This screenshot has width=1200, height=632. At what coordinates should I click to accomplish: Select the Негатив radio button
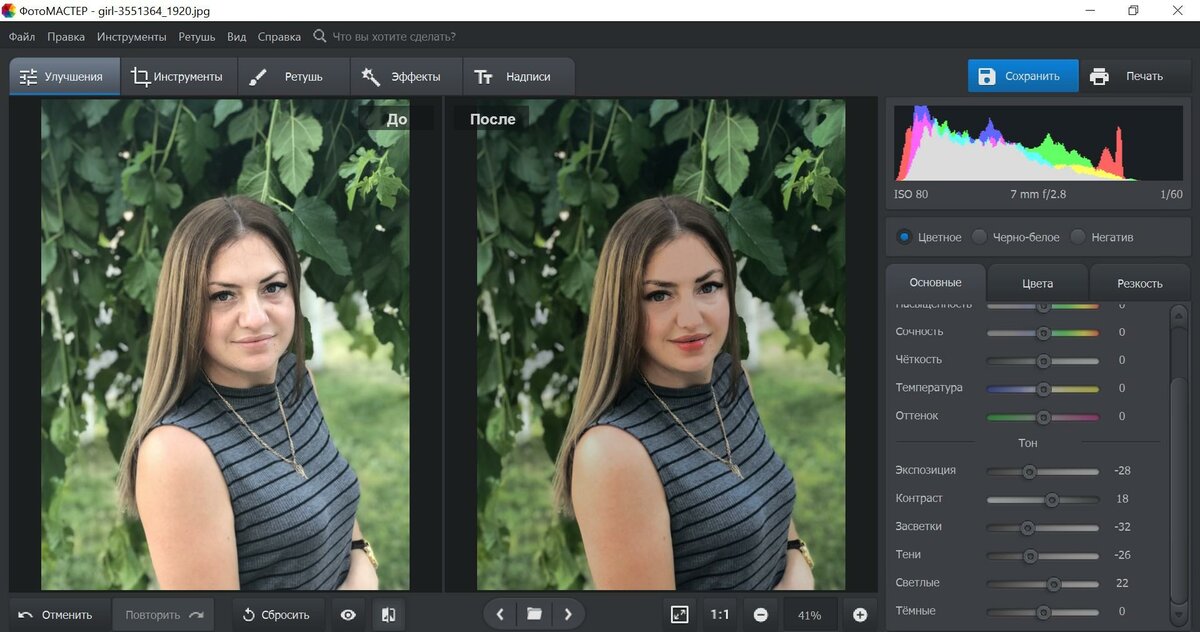(1078, 237)
